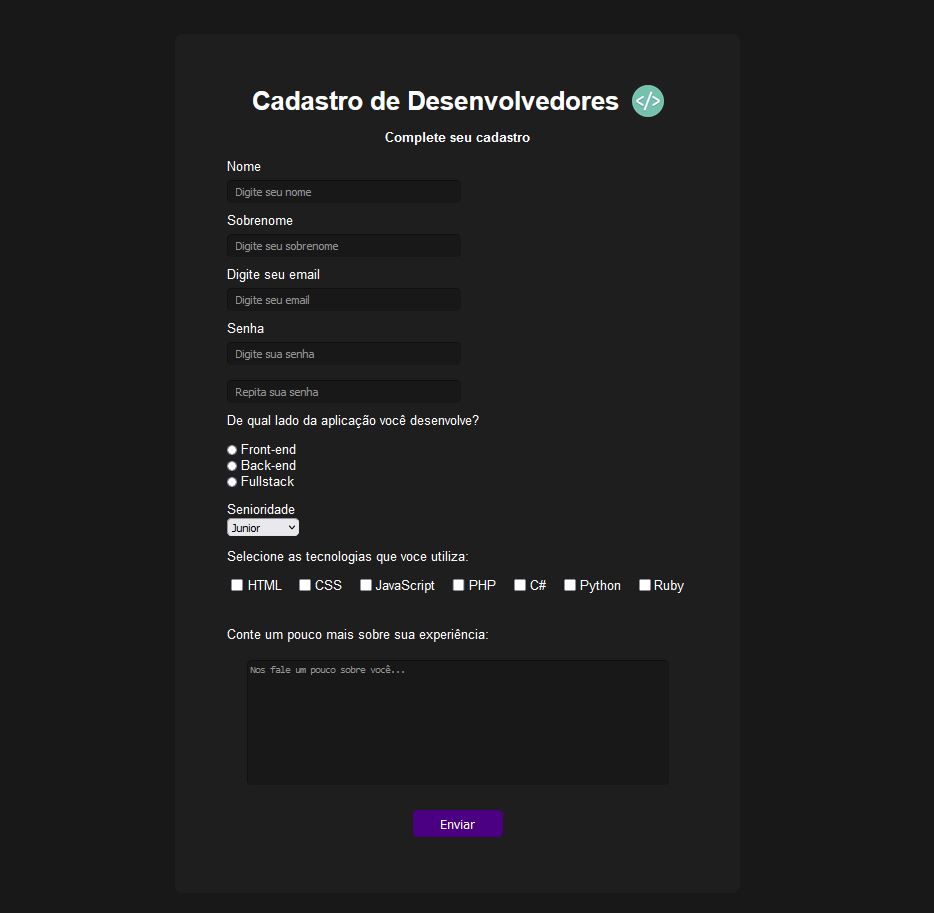Click the Enviar submit button
934x913 pixels.
coord(457,824)
